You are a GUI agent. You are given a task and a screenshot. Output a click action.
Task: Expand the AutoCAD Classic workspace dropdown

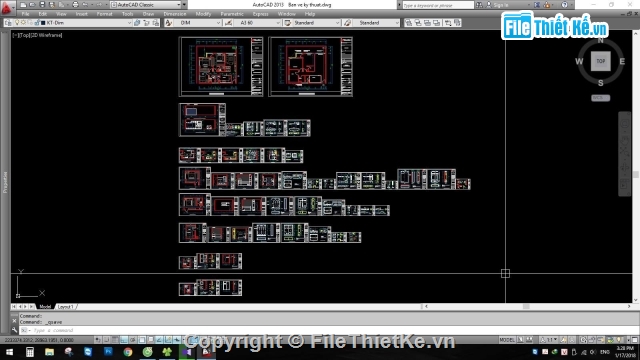coord(146,5)
